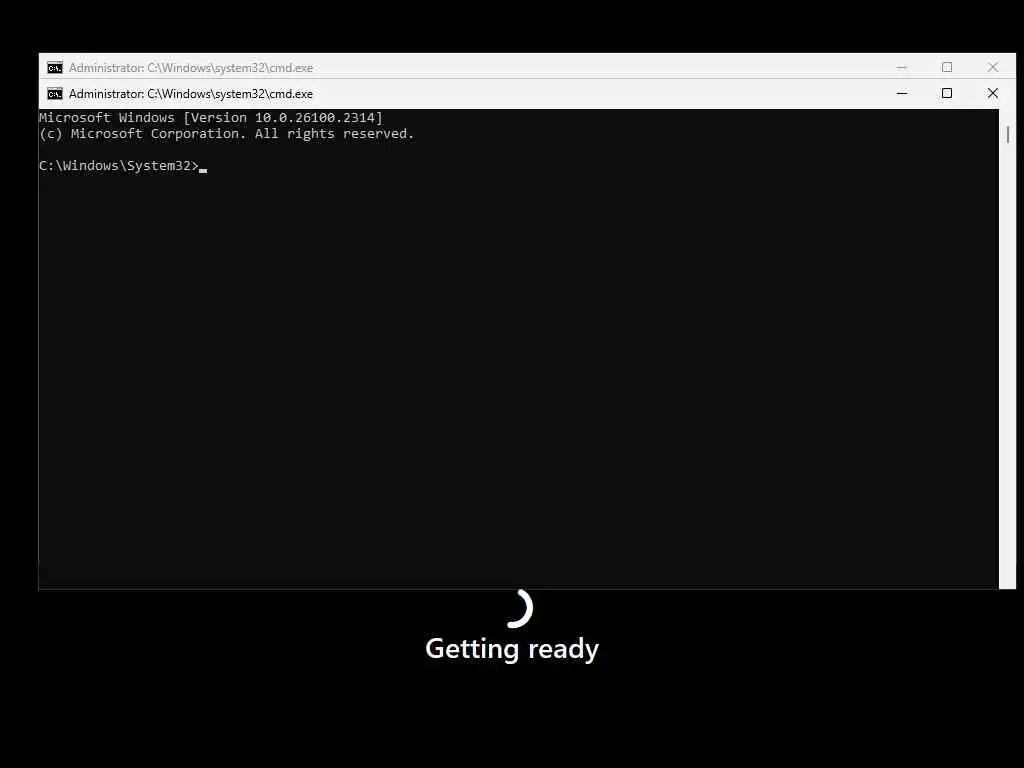The height and width of the screenshot is (768, 1024).
Task: Close the background cmd.exe window
Action: tap(993, 67)
